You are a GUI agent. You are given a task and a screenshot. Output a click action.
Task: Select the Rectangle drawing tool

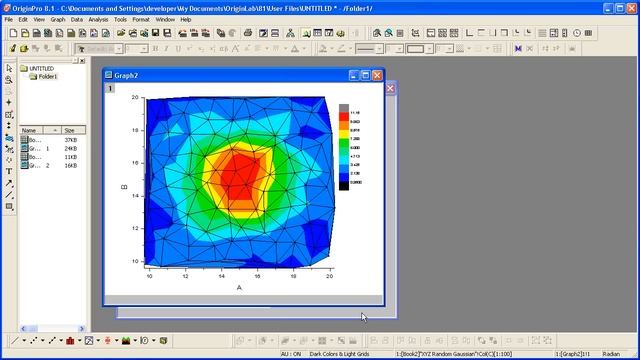pos(9,207)
